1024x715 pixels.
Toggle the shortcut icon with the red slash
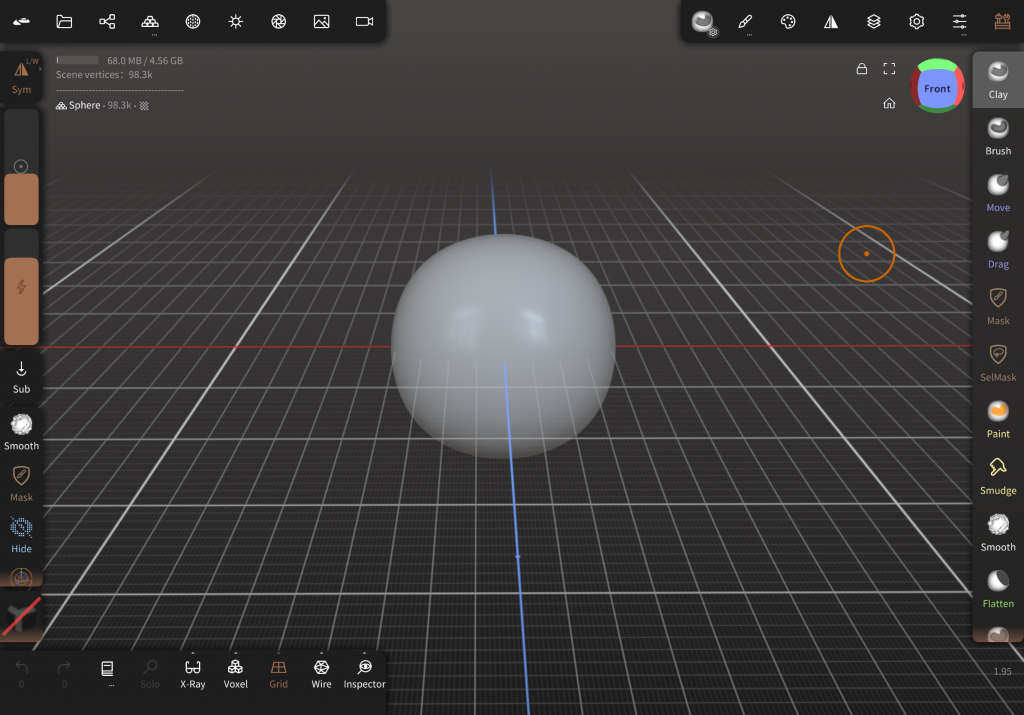point(22,616)
